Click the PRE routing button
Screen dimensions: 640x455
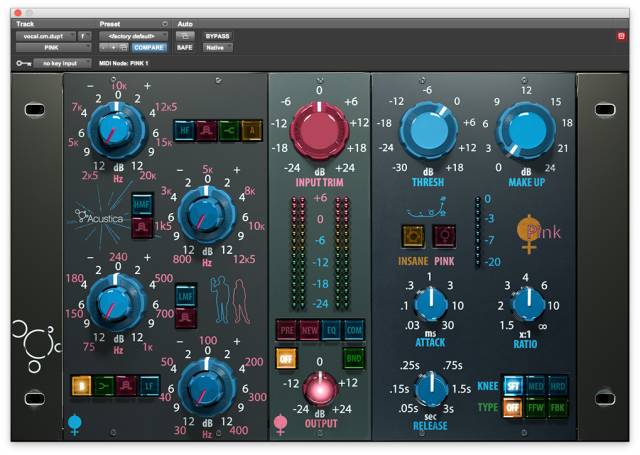pos(287,330)
